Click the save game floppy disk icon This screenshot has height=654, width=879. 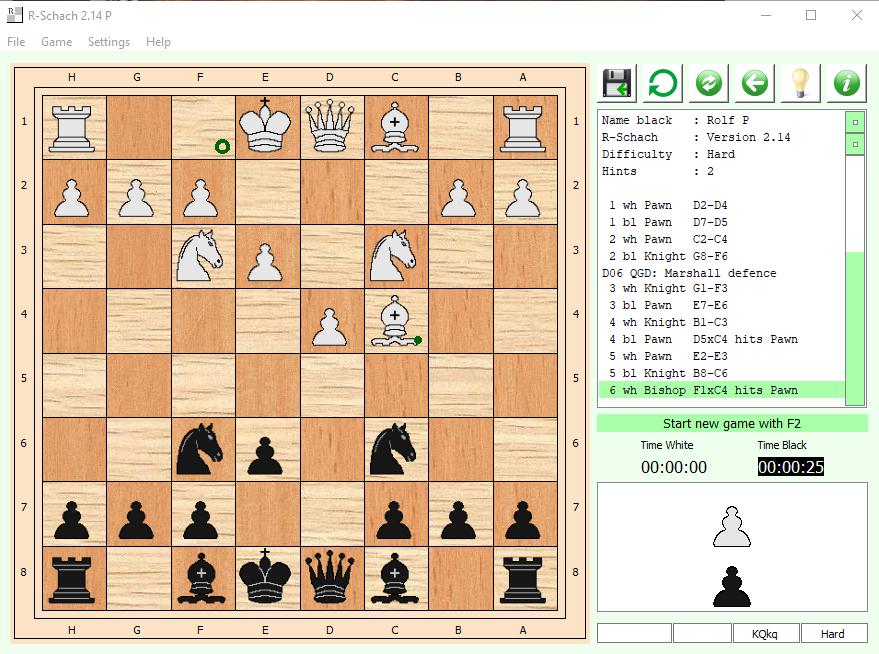[x=618, y=83]
